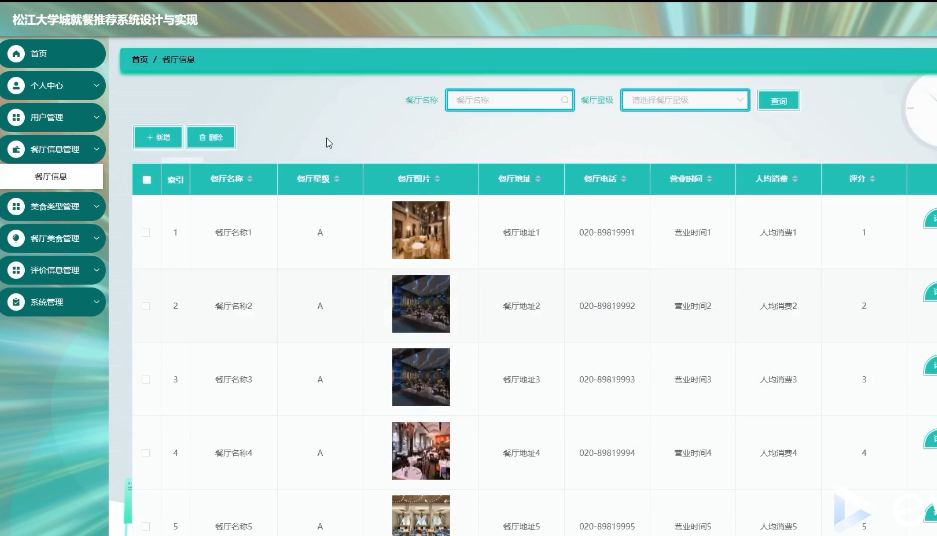Toggle the select-all header checkbox
The width and height of the screenshot is (937, 536).
[x=146, y=179]
